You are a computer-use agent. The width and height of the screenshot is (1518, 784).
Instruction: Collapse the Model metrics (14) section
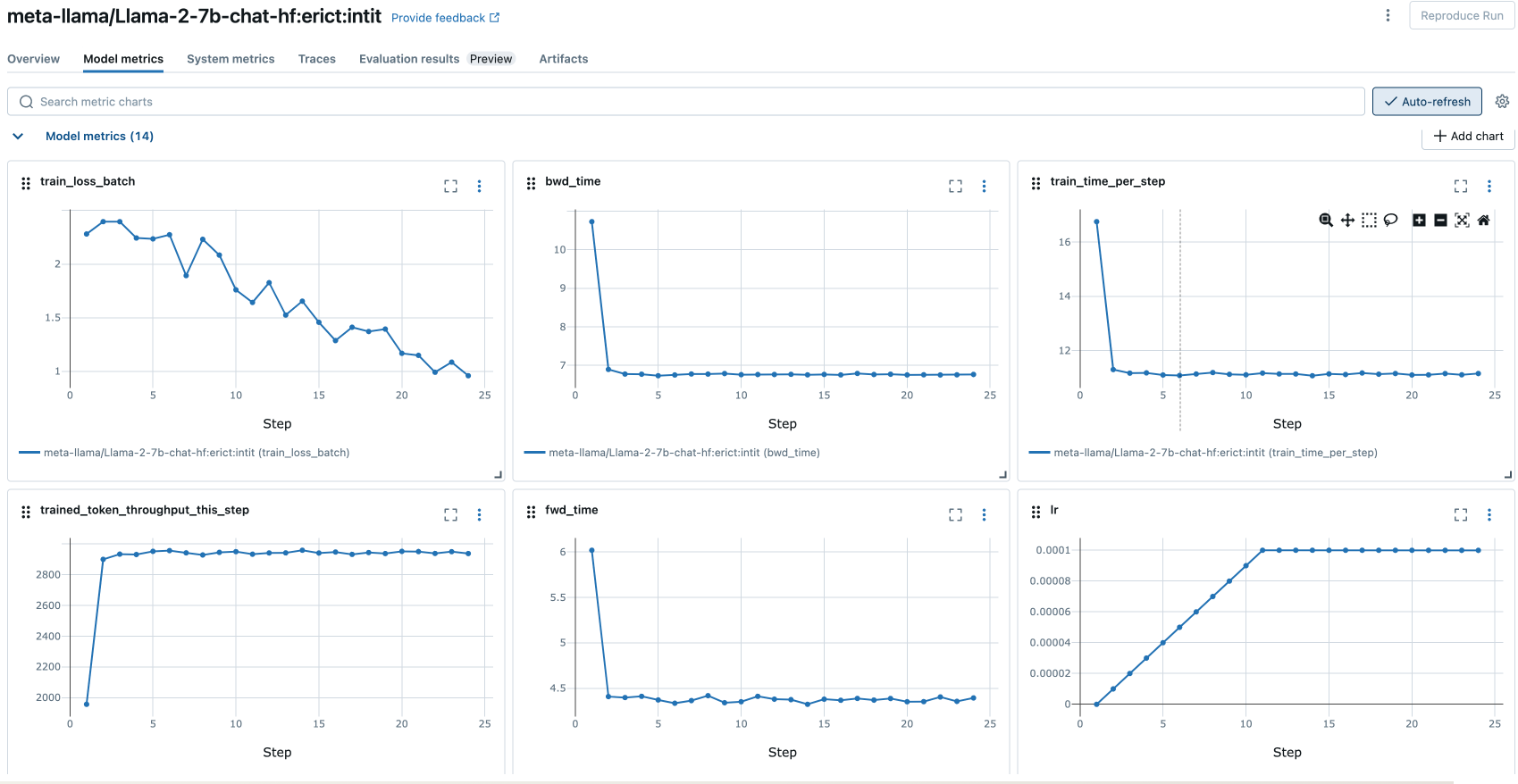18,137
